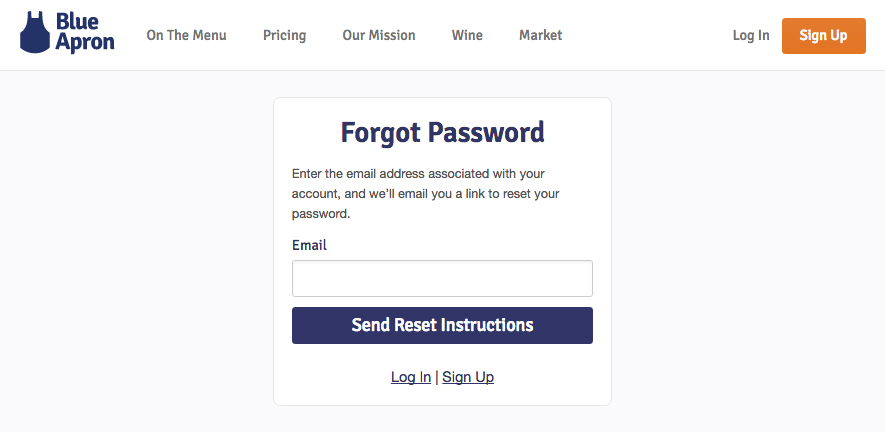This screenshot has width=885, height=432.
Task: Click the word 'password.' ending the paragraph
Action: [x=321, y=215]
